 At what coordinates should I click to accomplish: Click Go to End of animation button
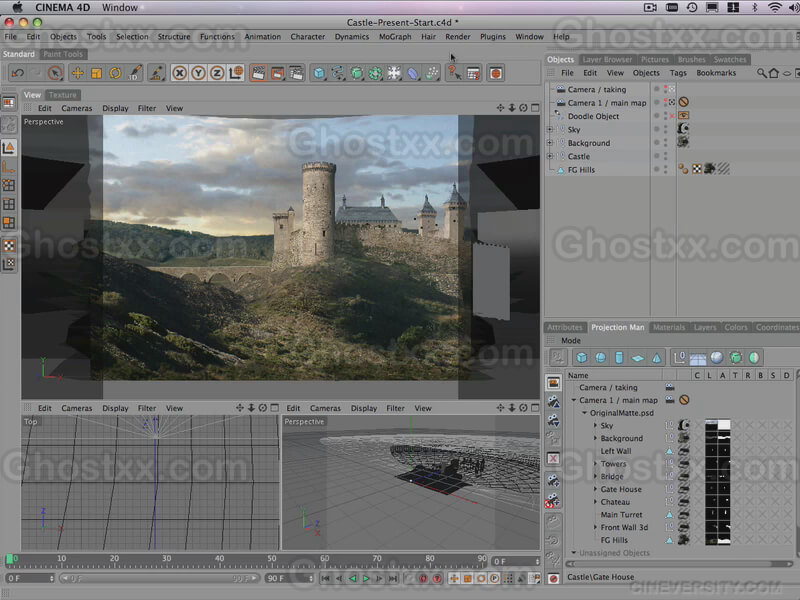point(393,579)
